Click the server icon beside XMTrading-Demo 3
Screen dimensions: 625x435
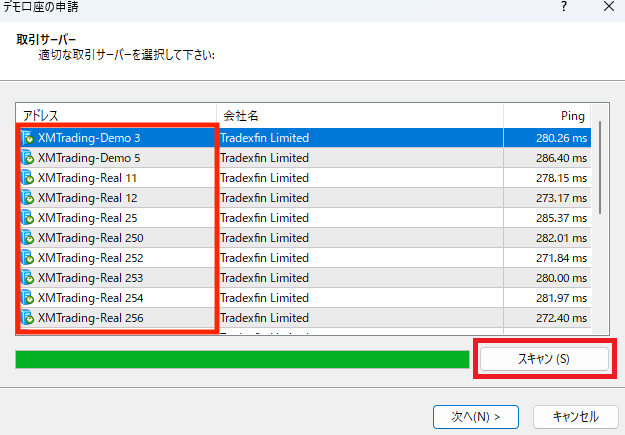click(28, 138)
